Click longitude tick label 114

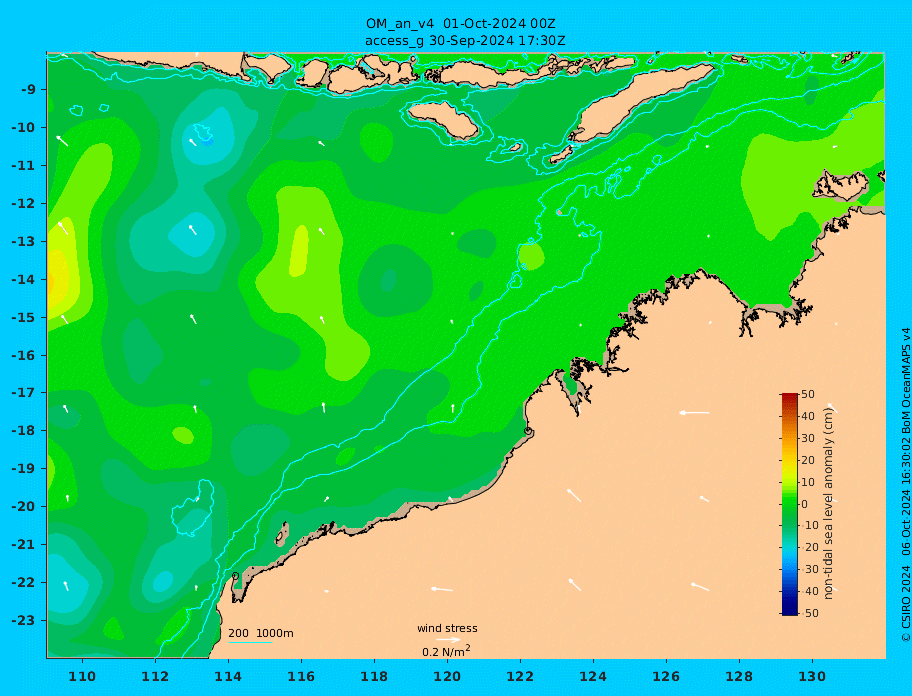pyautogui.click(x=228, y=676)
